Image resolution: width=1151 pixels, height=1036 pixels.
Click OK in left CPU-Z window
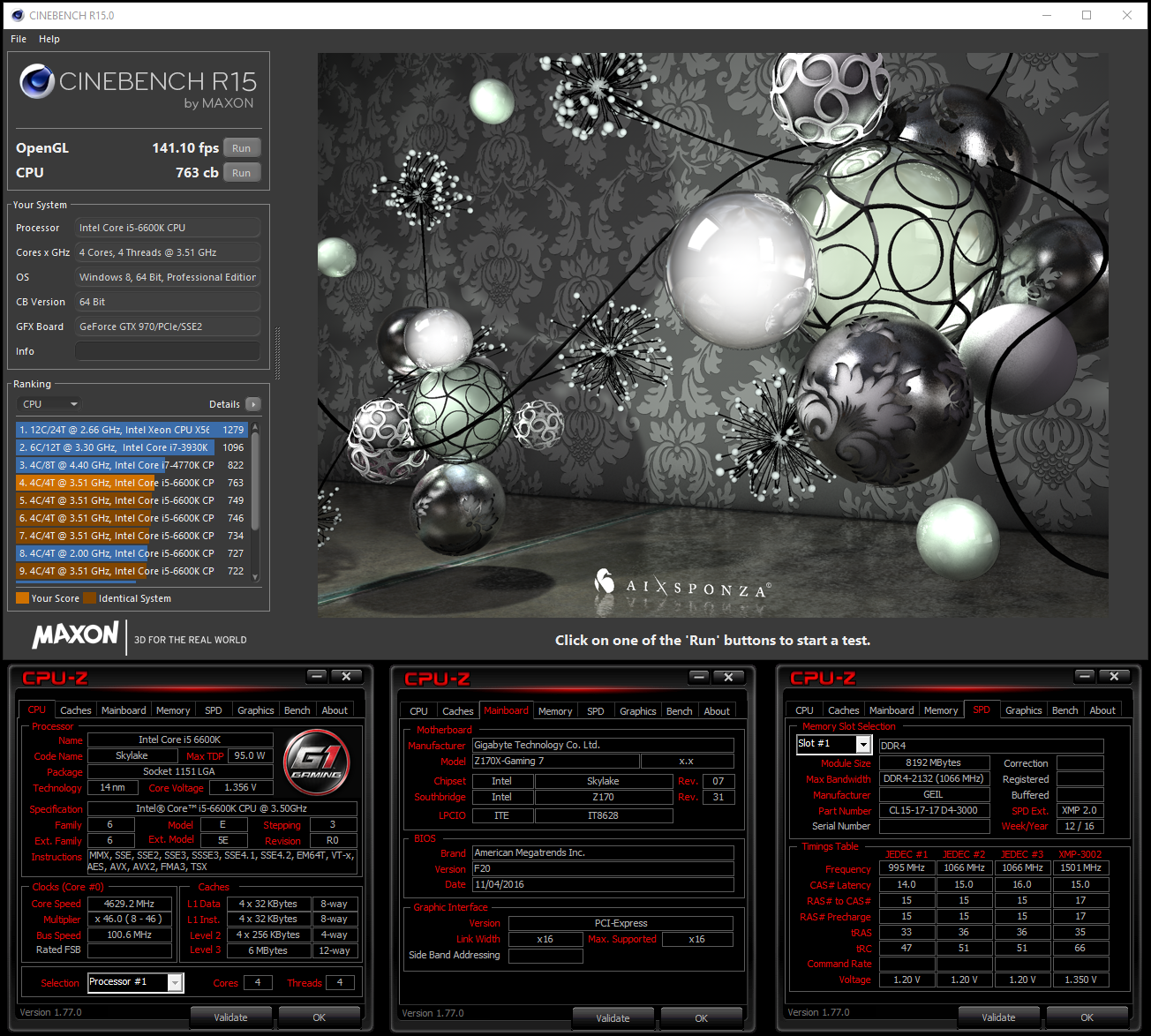tap(320, 1017)
